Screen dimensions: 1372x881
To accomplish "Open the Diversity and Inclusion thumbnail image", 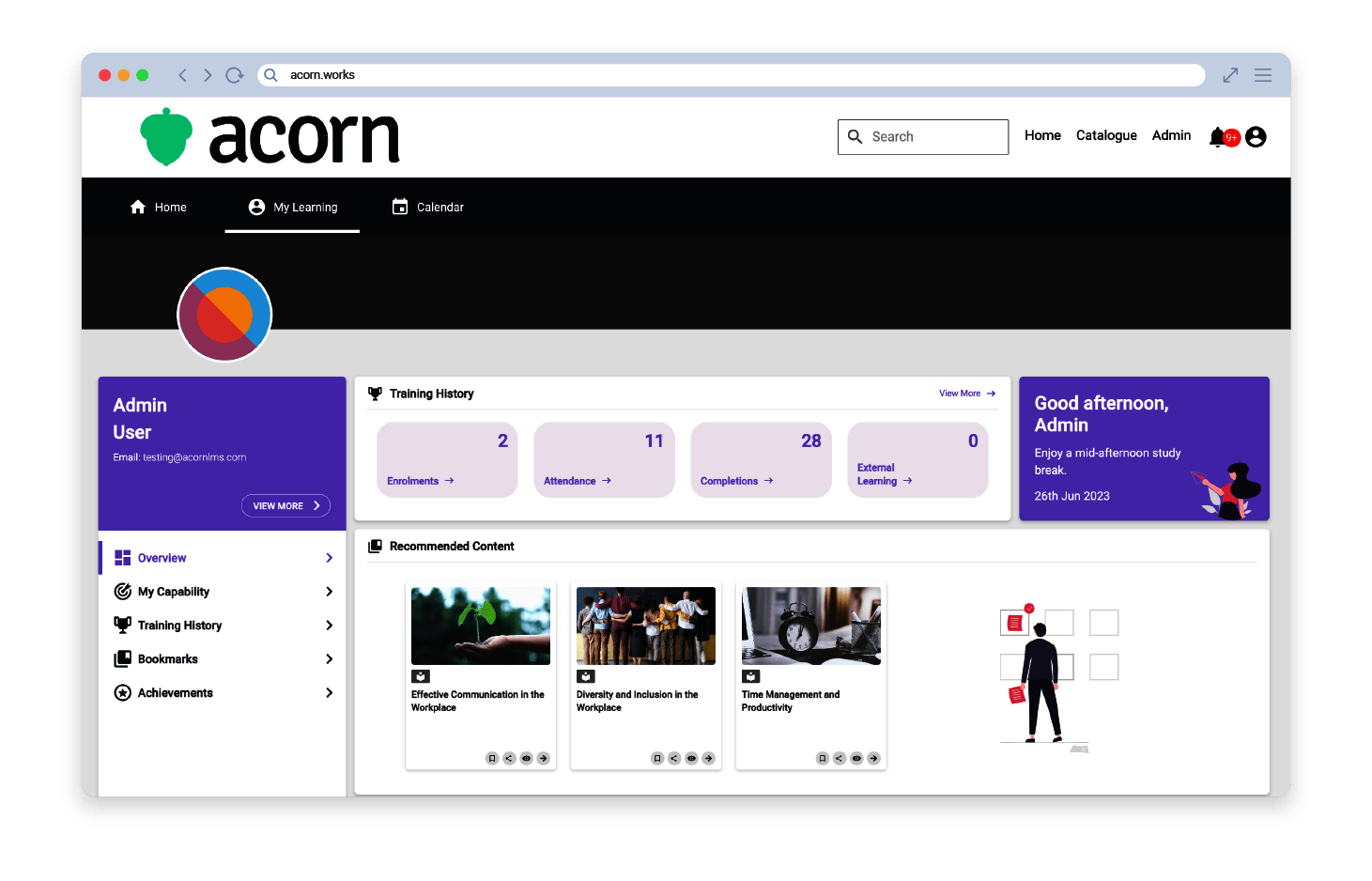I will 646,626.
